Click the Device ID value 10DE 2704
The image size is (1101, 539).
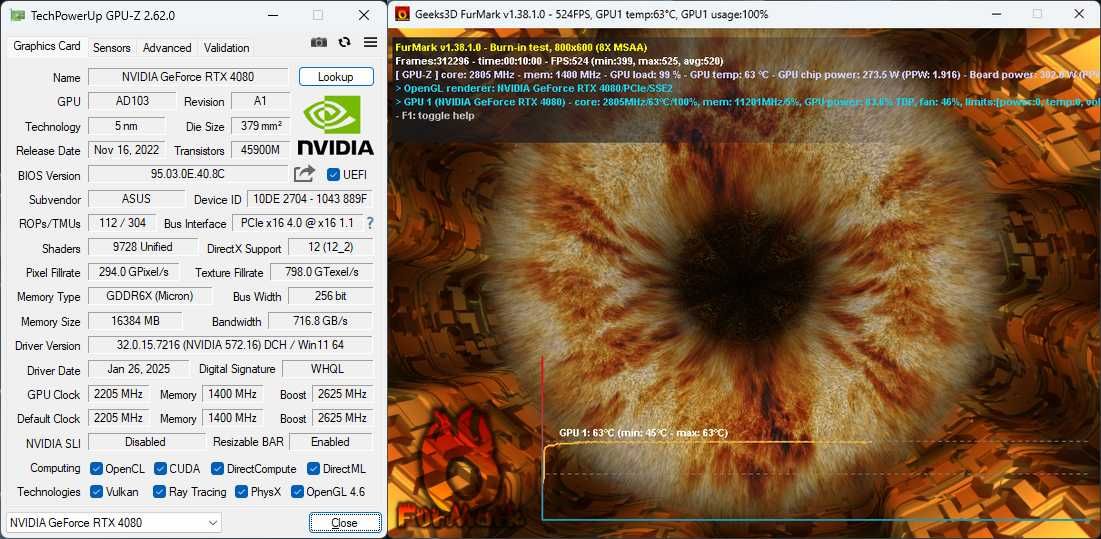pyautogui.click(x=310, y=199)
